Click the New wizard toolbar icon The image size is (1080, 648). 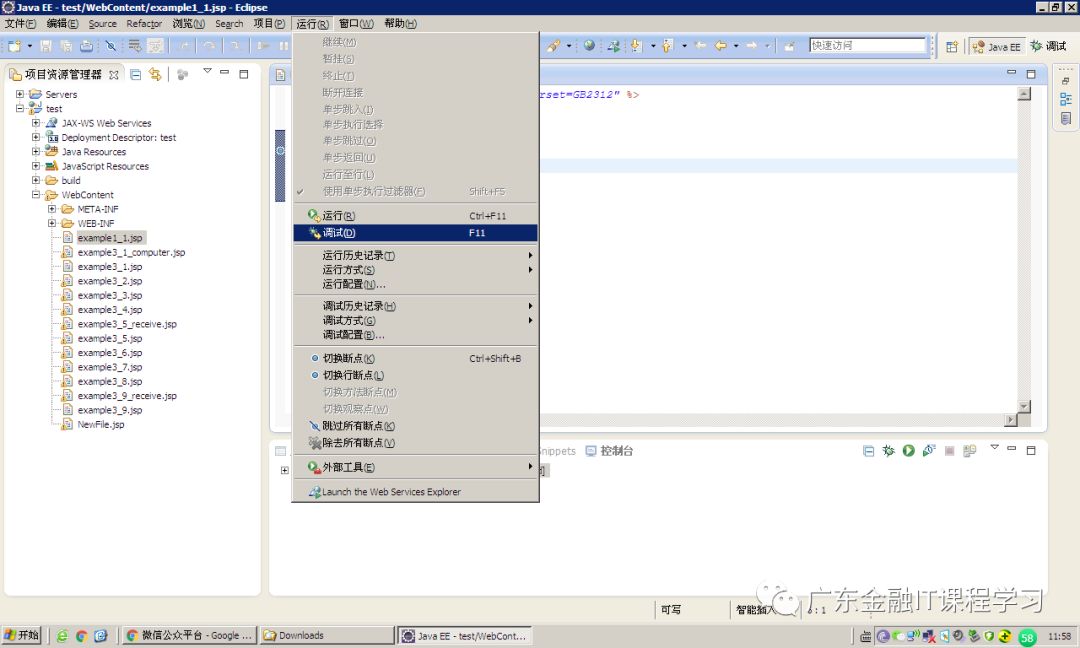coord(14,46)
